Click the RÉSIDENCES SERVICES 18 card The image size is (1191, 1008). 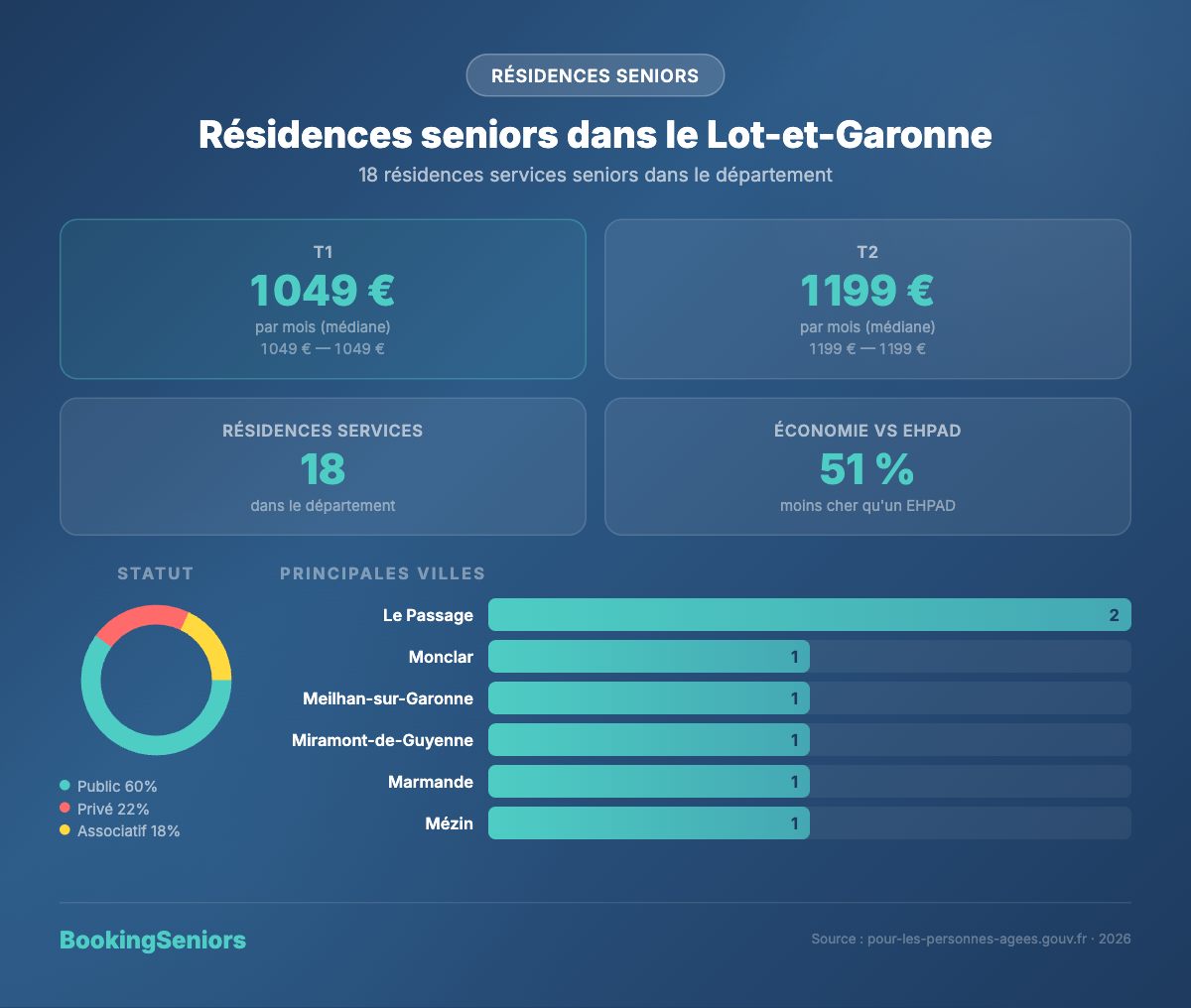[323, 466]
